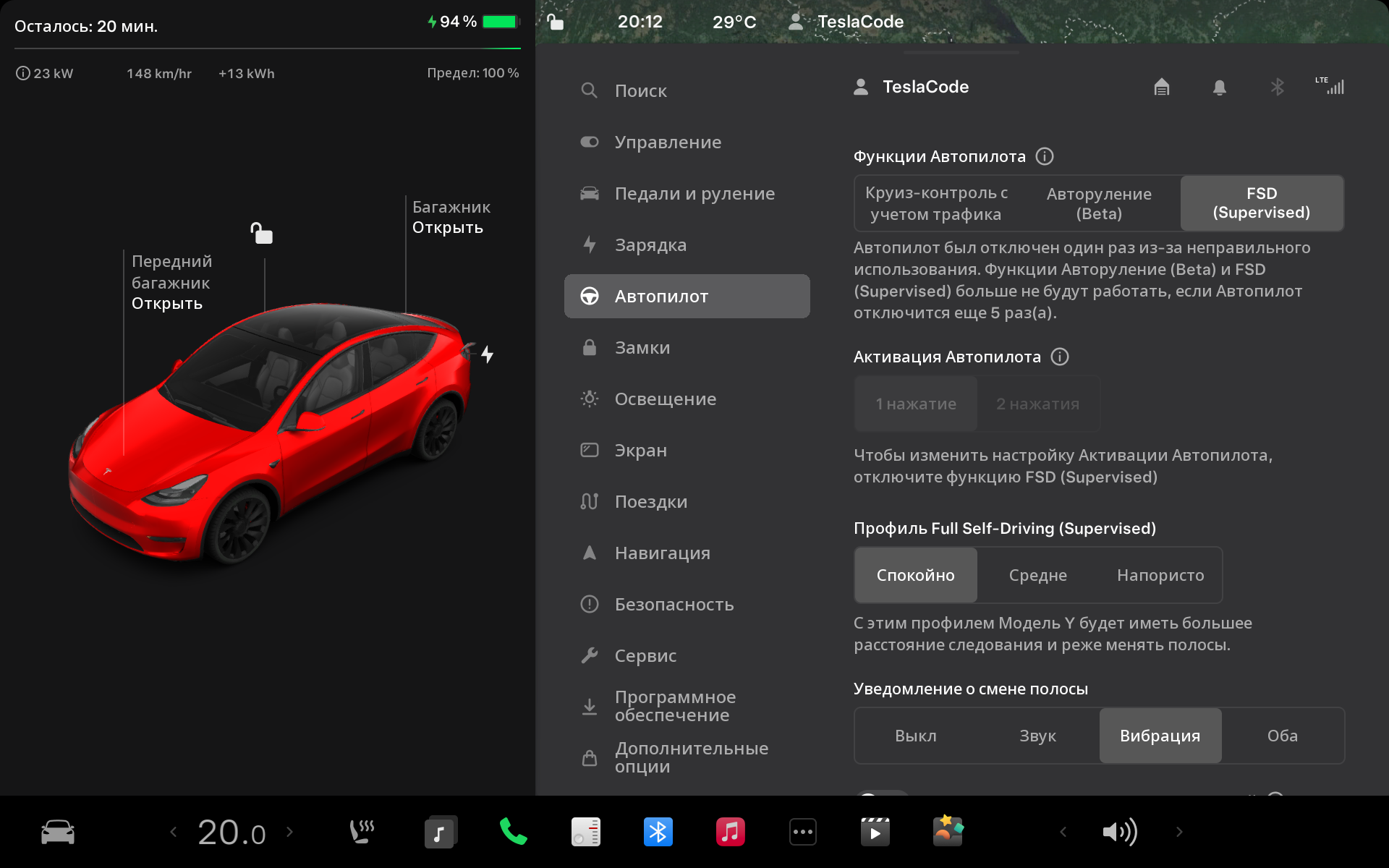The height and width of the screenshot is (868, 1389).
Task: Set lane change notification to Вибрация
Action: pos(1160,736)
